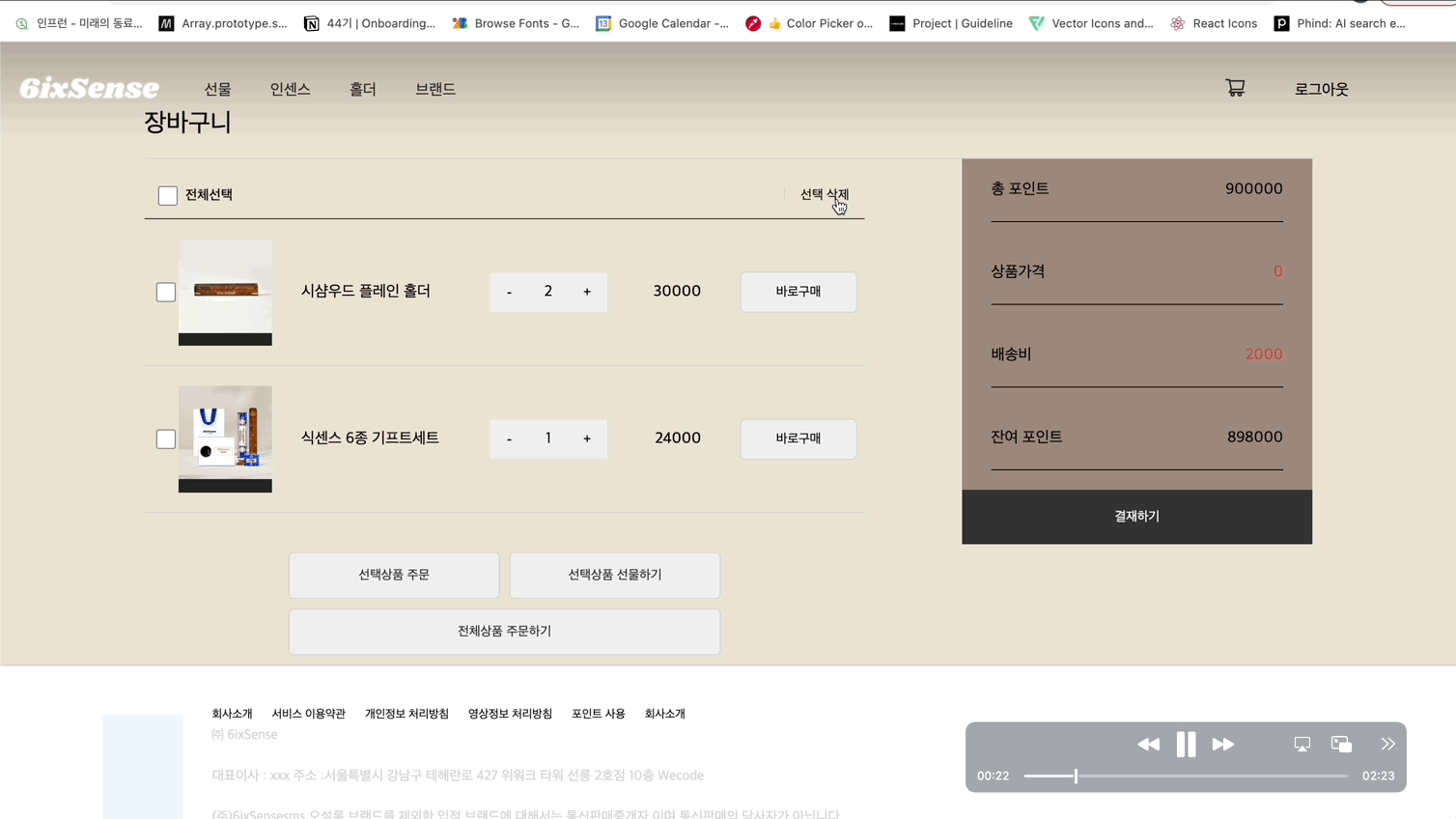Open the 서비스 이용약관 footer link
Image resolution: width=1456 pixels, height=819 pixels.
tap(309, 714)
